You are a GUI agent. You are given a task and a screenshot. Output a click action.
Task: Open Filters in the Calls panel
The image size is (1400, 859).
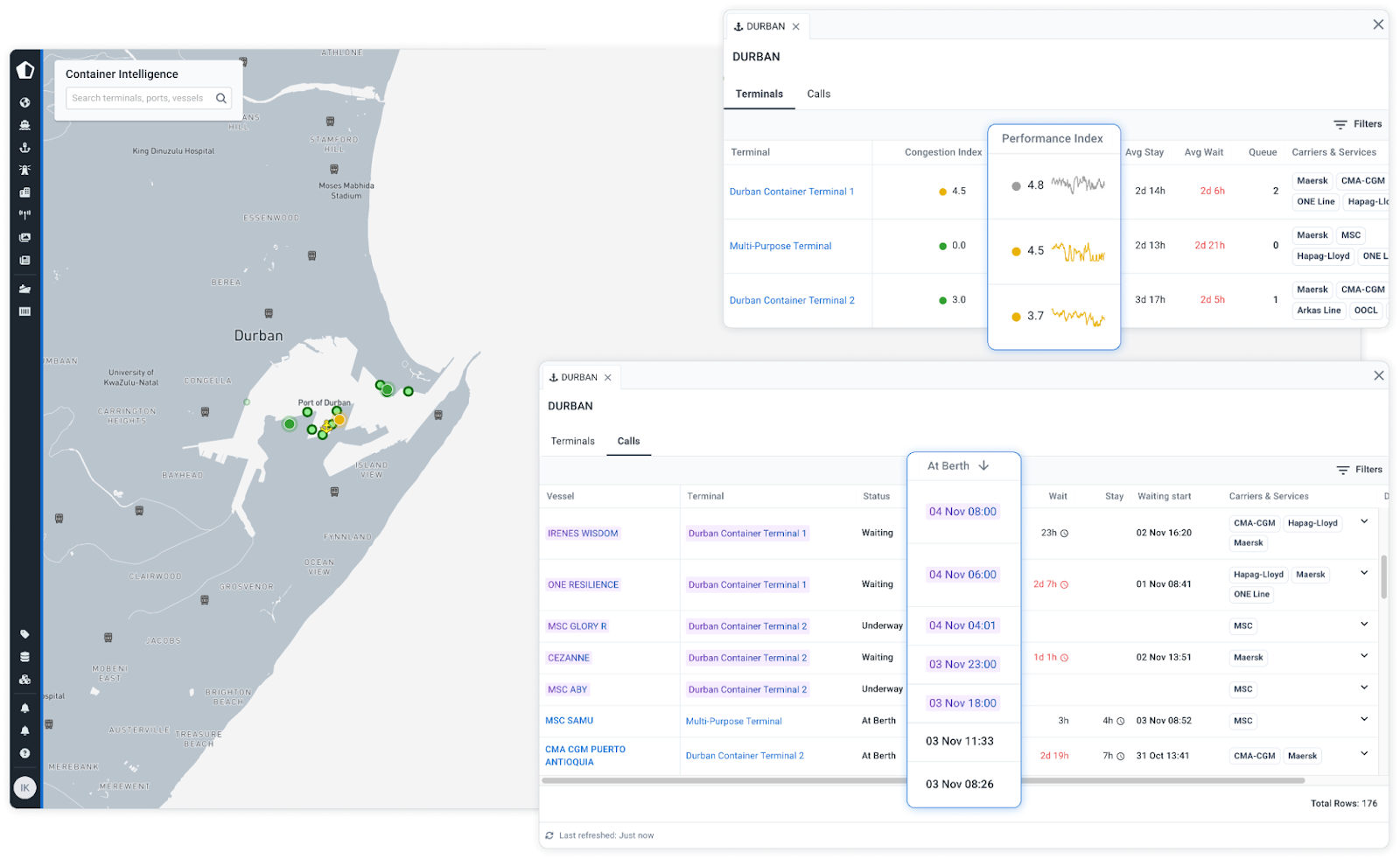click(1359, 470)
